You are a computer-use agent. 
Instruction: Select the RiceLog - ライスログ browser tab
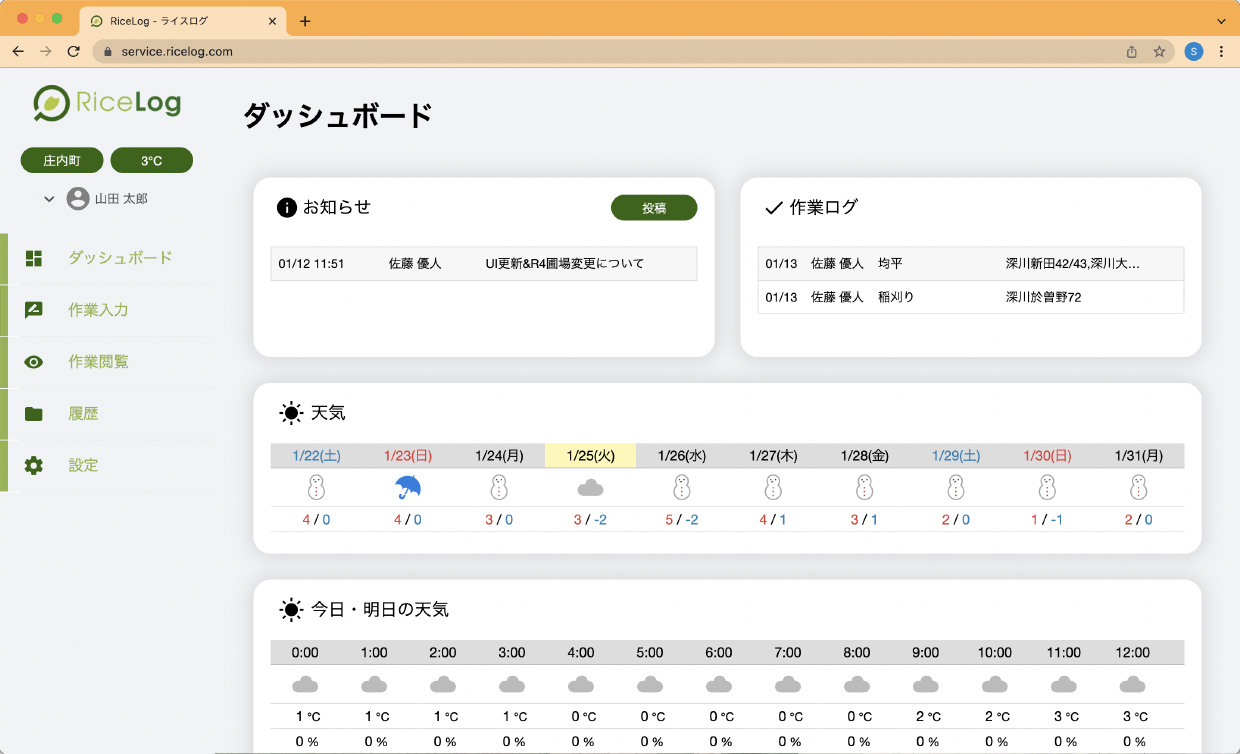point(183,21)
